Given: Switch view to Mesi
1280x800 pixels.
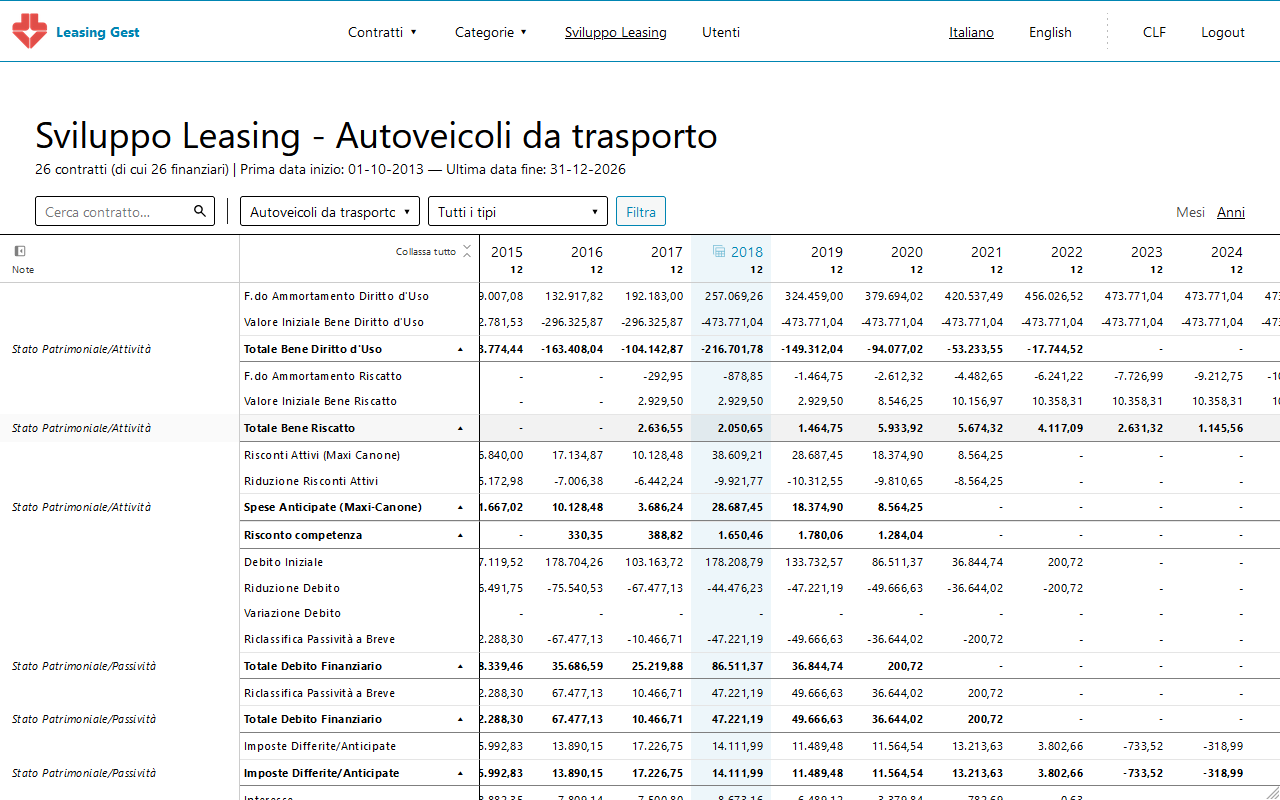Looking at the screenshot, I should 1190,212.
